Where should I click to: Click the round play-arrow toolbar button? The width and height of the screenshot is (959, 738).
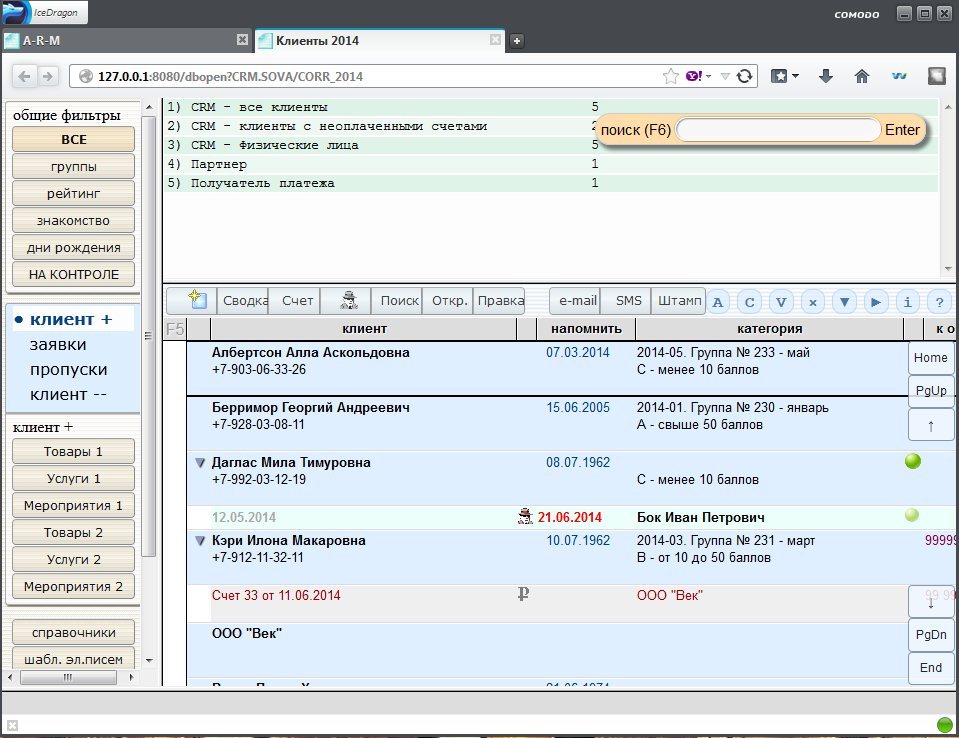(876, 302)
